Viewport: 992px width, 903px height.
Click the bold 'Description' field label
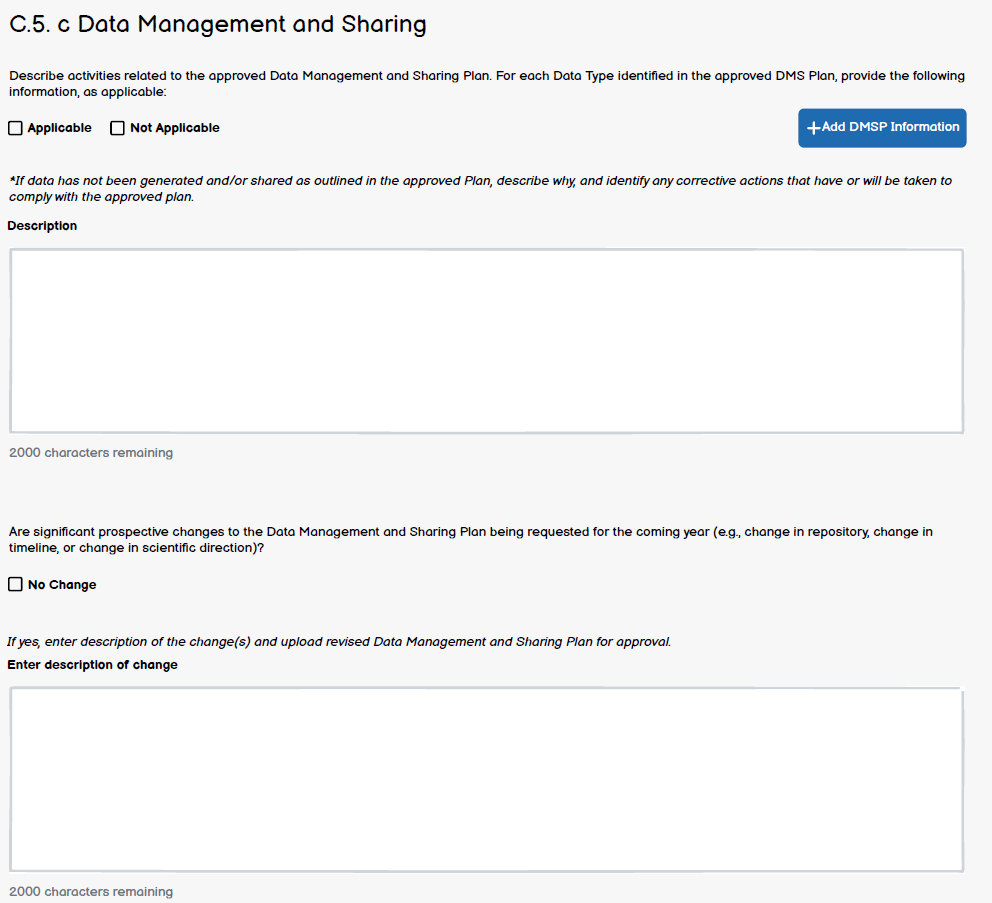pyautogui.click(x=42, y=226)
